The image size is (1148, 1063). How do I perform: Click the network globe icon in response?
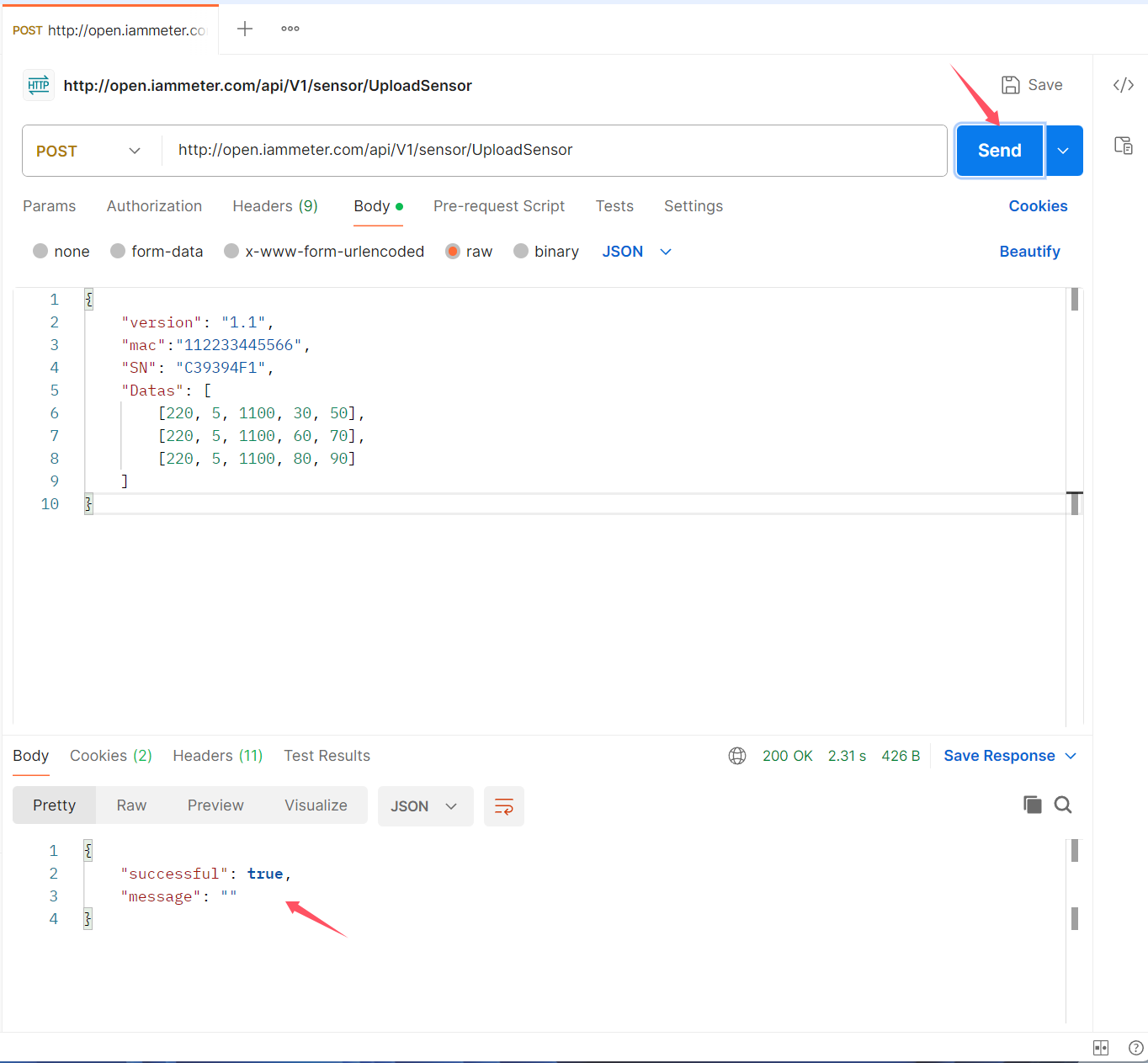(737, 756)
